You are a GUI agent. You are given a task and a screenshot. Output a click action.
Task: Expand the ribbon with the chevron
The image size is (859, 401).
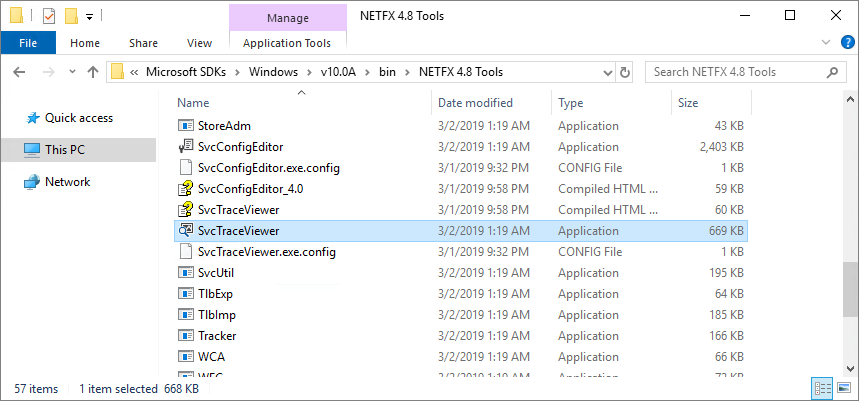(826, 43)
